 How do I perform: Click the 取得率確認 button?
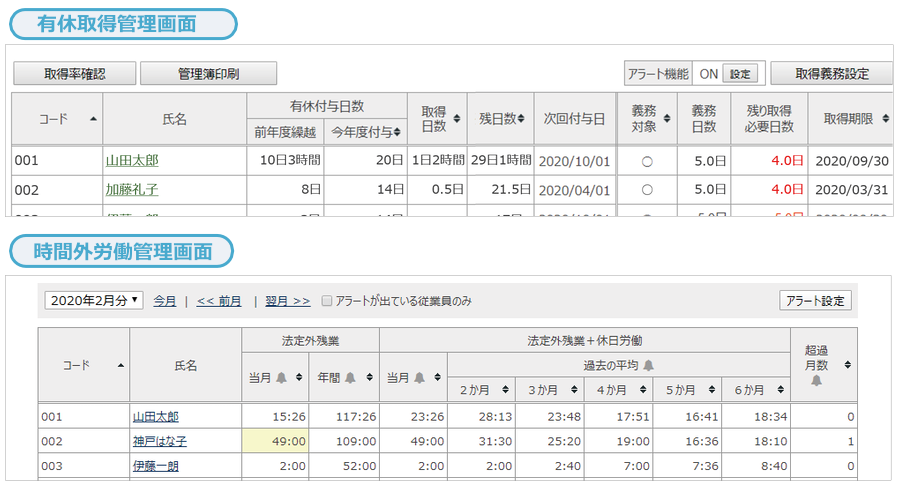pyautogui.click(x=74, y=74)
